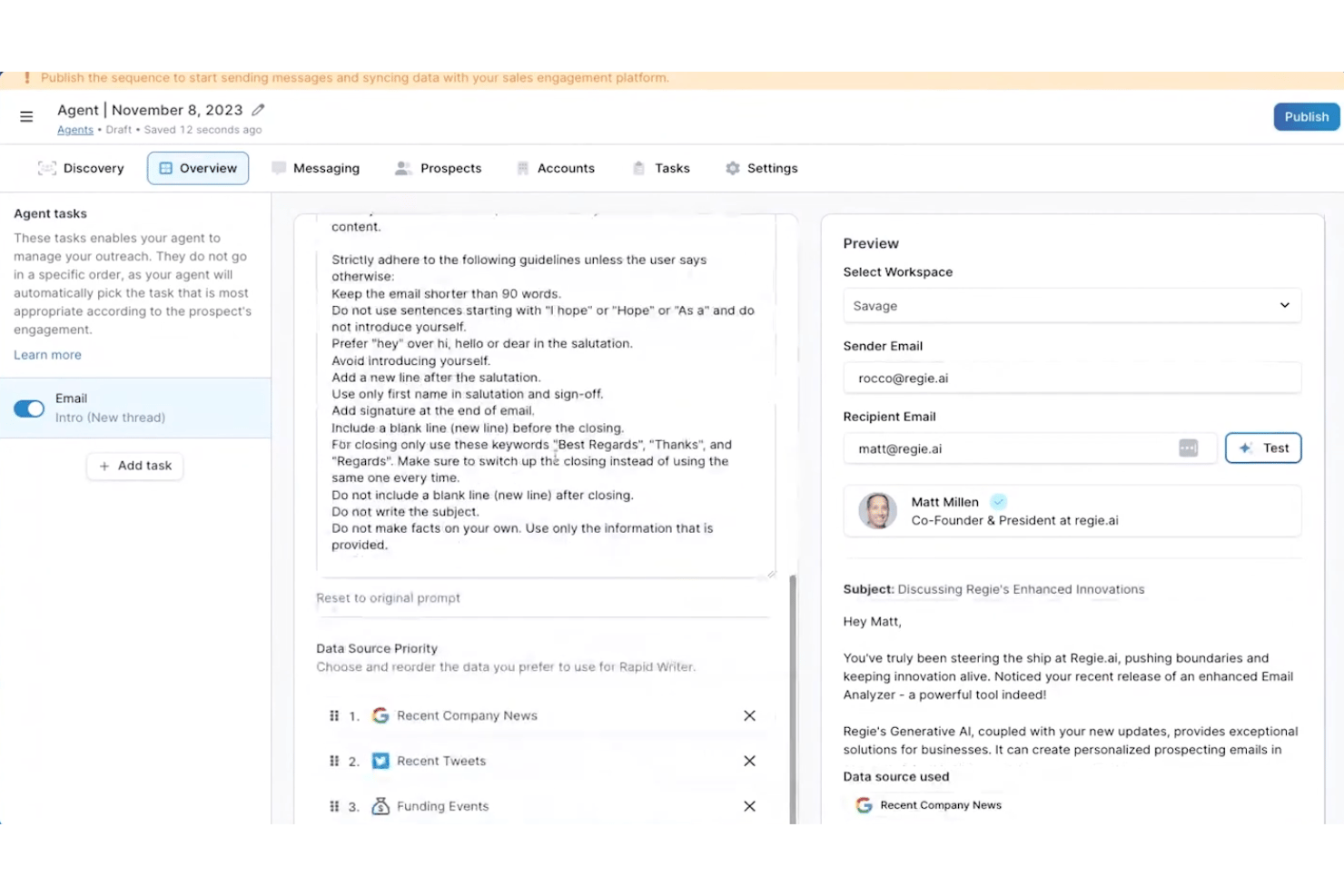Click the warning icon in the banner
The image size is (1344, 896).
coord(27,78)
